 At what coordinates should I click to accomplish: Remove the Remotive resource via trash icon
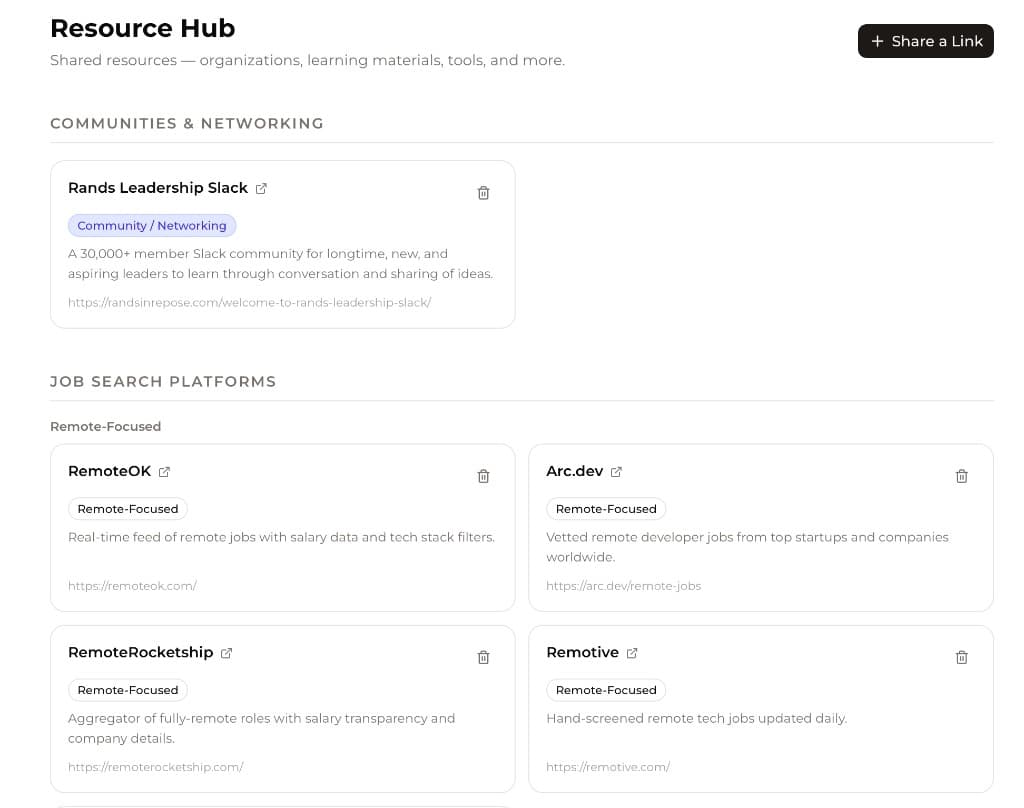click(x=962, y=657)
